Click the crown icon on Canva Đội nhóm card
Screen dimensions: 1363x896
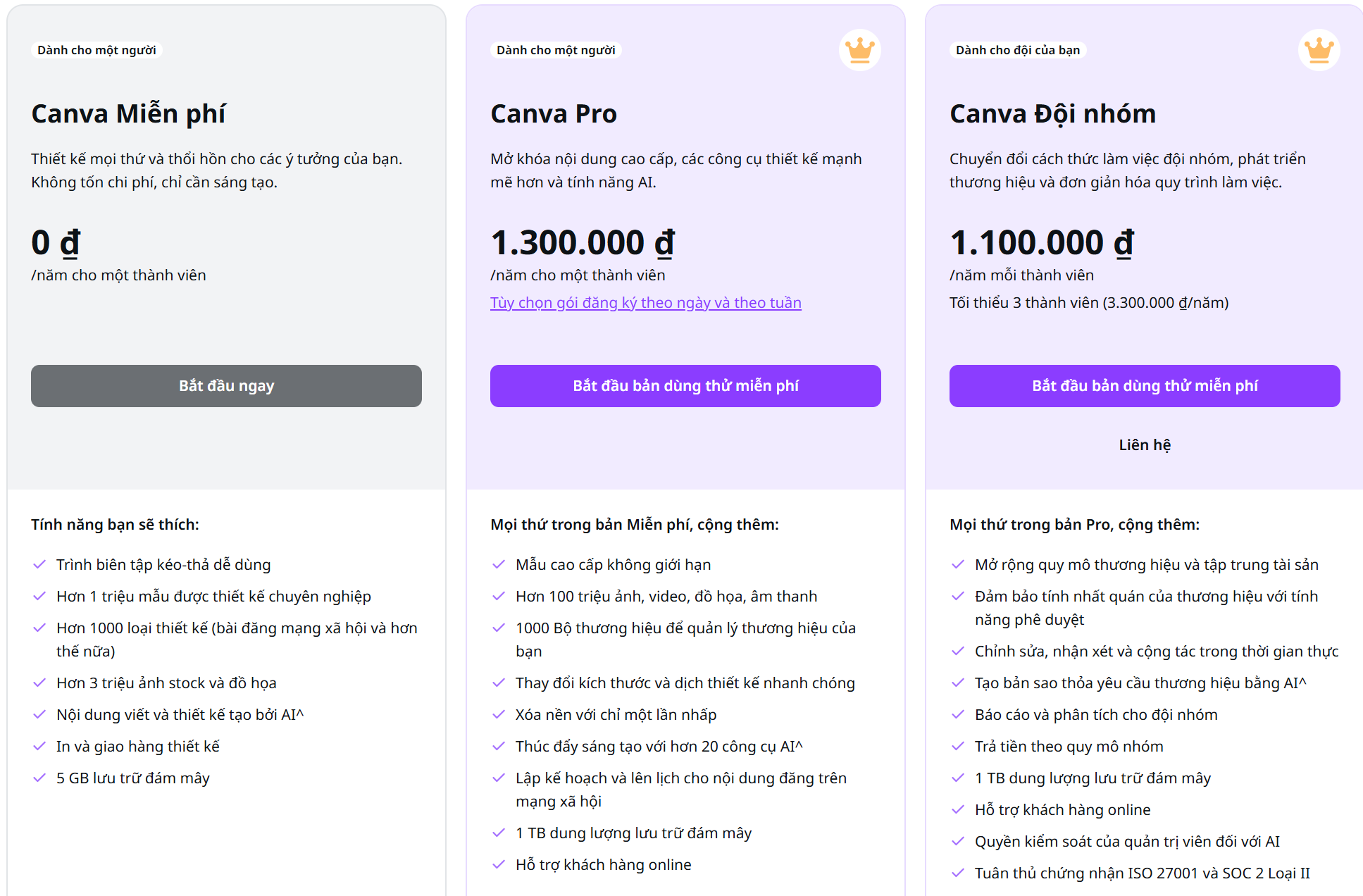1318,49
